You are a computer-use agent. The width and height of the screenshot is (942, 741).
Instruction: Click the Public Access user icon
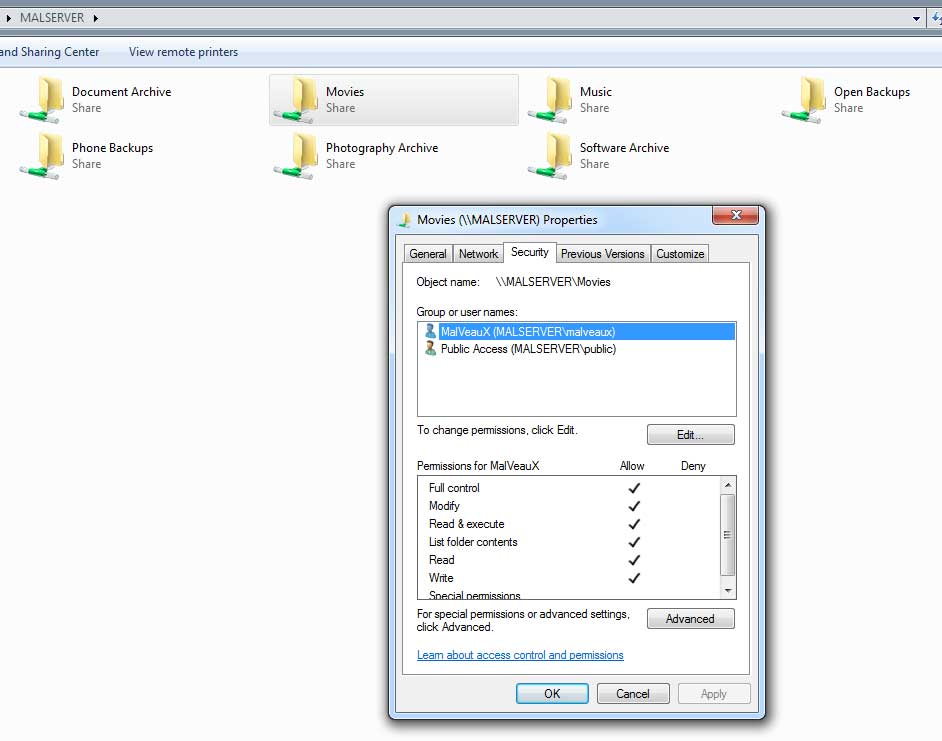(430, 349)
